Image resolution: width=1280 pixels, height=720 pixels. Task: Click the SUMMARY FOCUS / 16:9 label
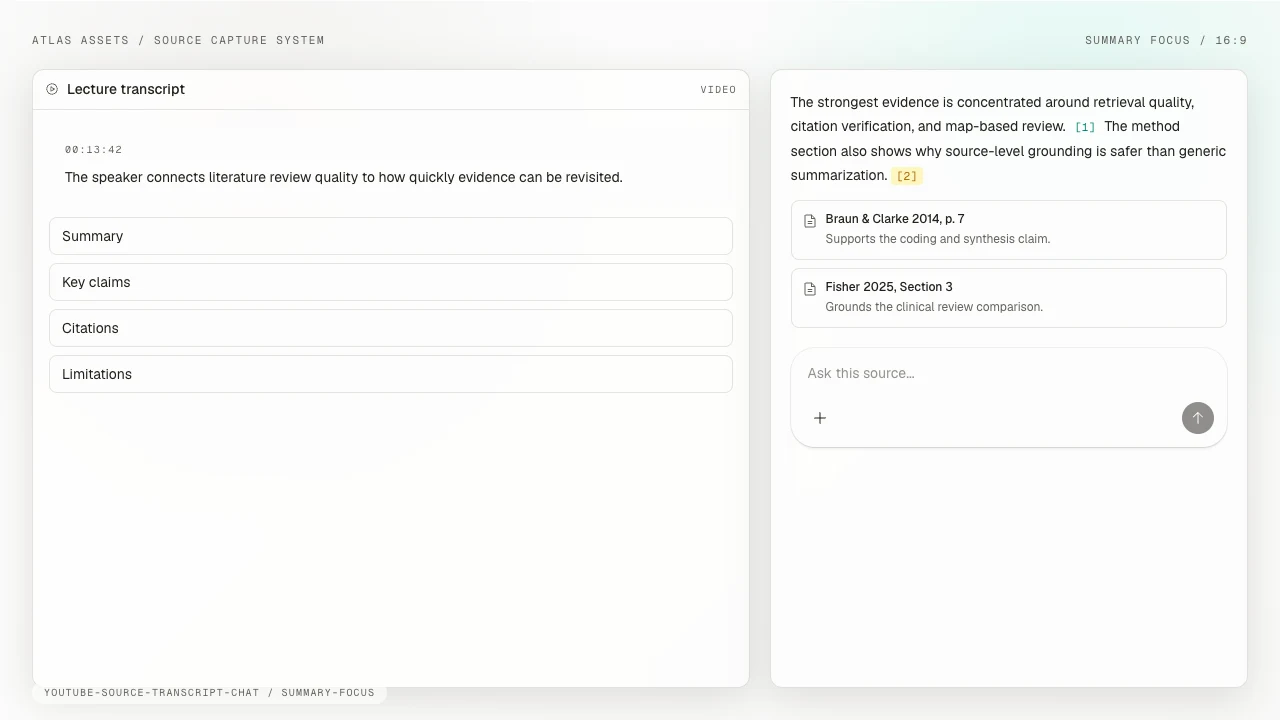[1166, 40]
